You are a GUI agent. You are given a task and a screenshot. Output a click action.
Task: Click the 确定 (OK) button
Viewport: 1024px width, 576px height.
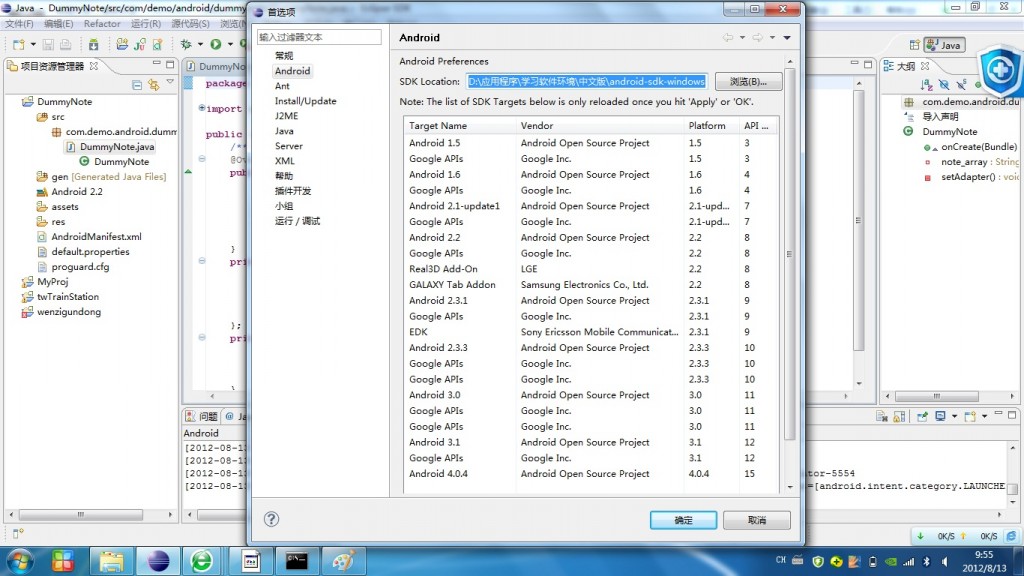point(683,520)
